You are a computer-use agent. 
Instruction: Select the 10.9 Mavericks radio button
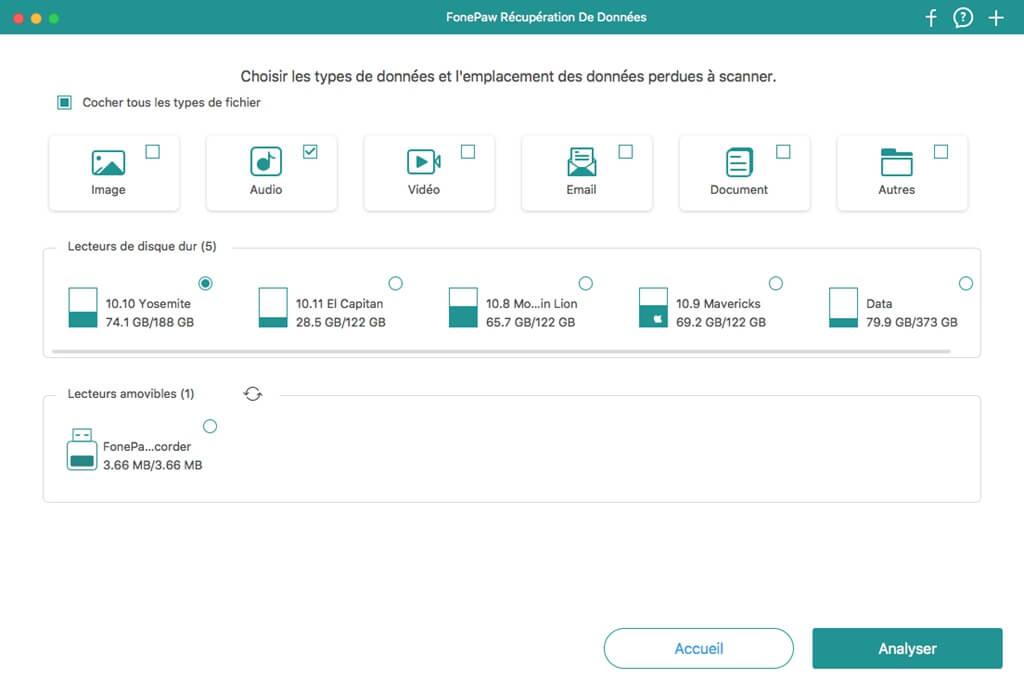pos(776,283)
